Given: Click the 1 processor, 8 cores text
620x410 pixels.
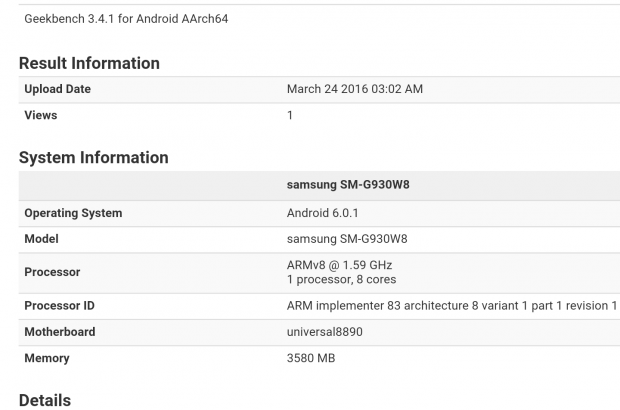Looking at the screenshot, I should tap(344, 279).
